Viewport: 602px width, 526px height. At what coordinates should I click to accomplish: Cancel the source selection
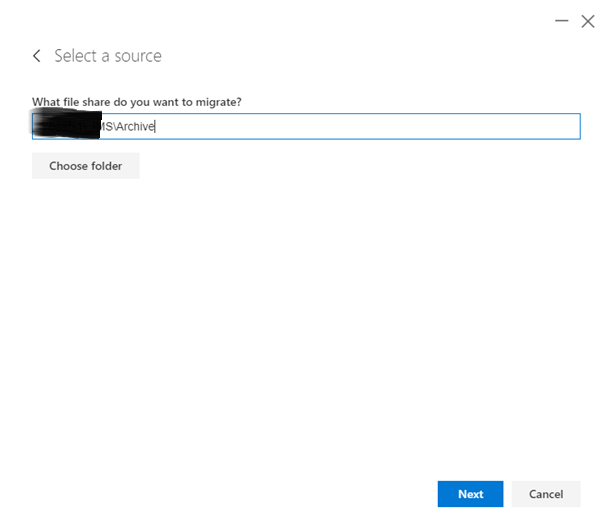[546, 494]
